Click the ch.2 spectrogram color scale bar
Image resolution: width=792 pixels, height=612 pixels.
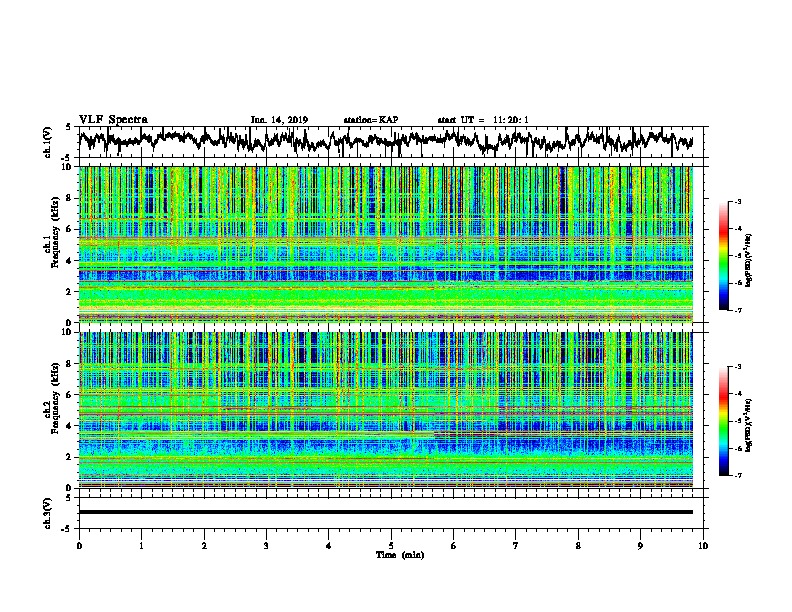(724, 421)
